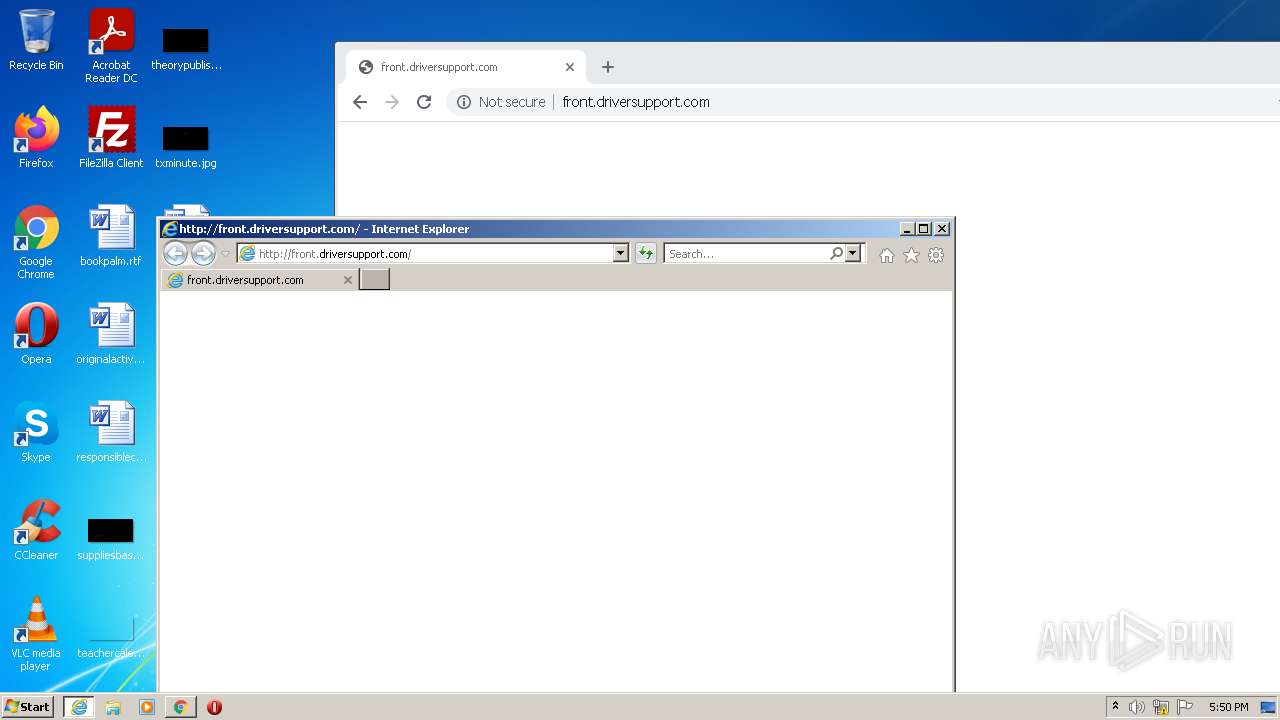
Task: Maximize the Internet Explorer window
Action: coord(924,229)
